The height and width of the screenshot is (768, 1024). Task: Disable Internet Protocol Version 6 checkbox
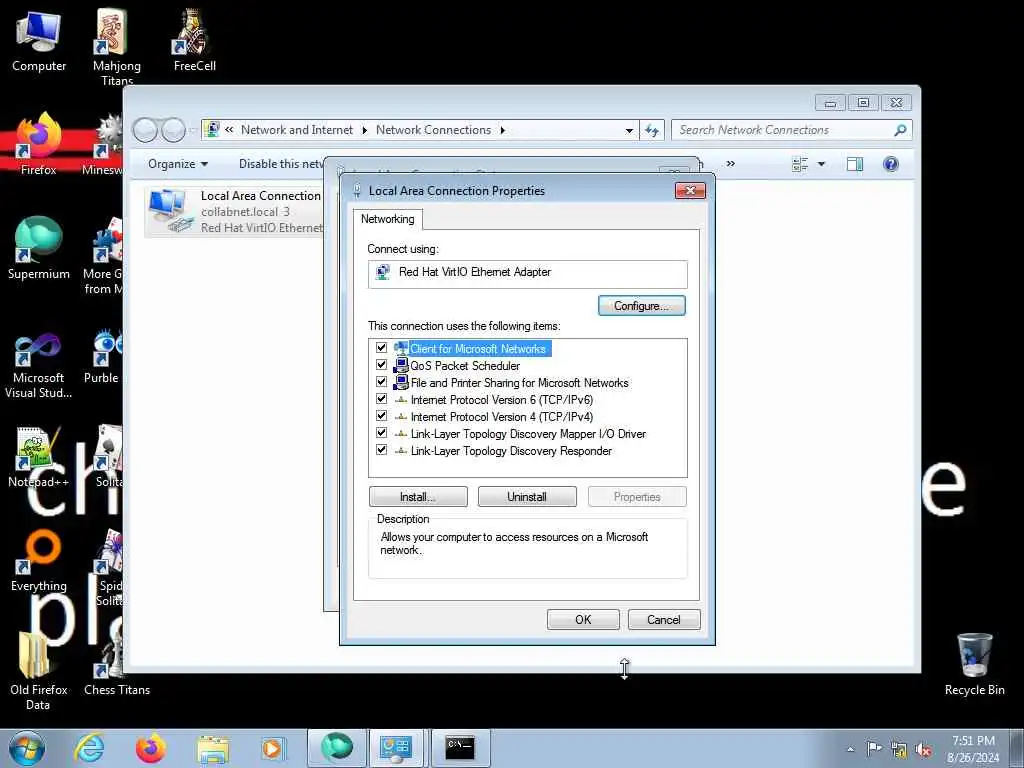(381, 398)
